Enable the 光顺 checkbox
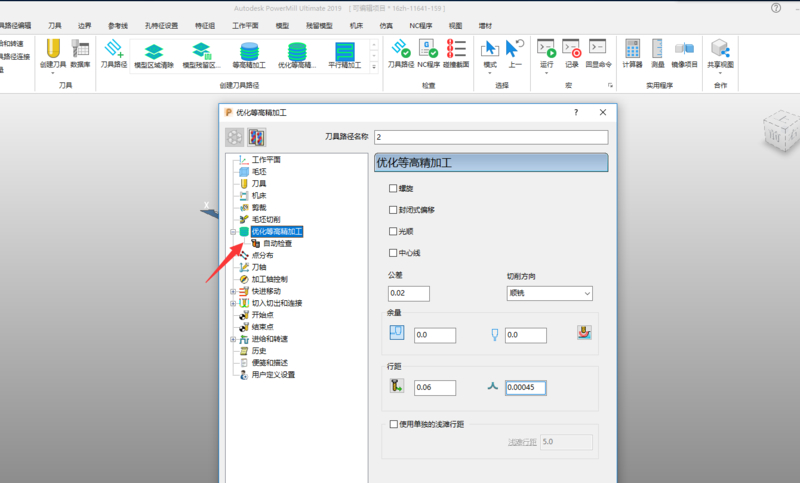 pyautogui.click(x=393, y=231)
